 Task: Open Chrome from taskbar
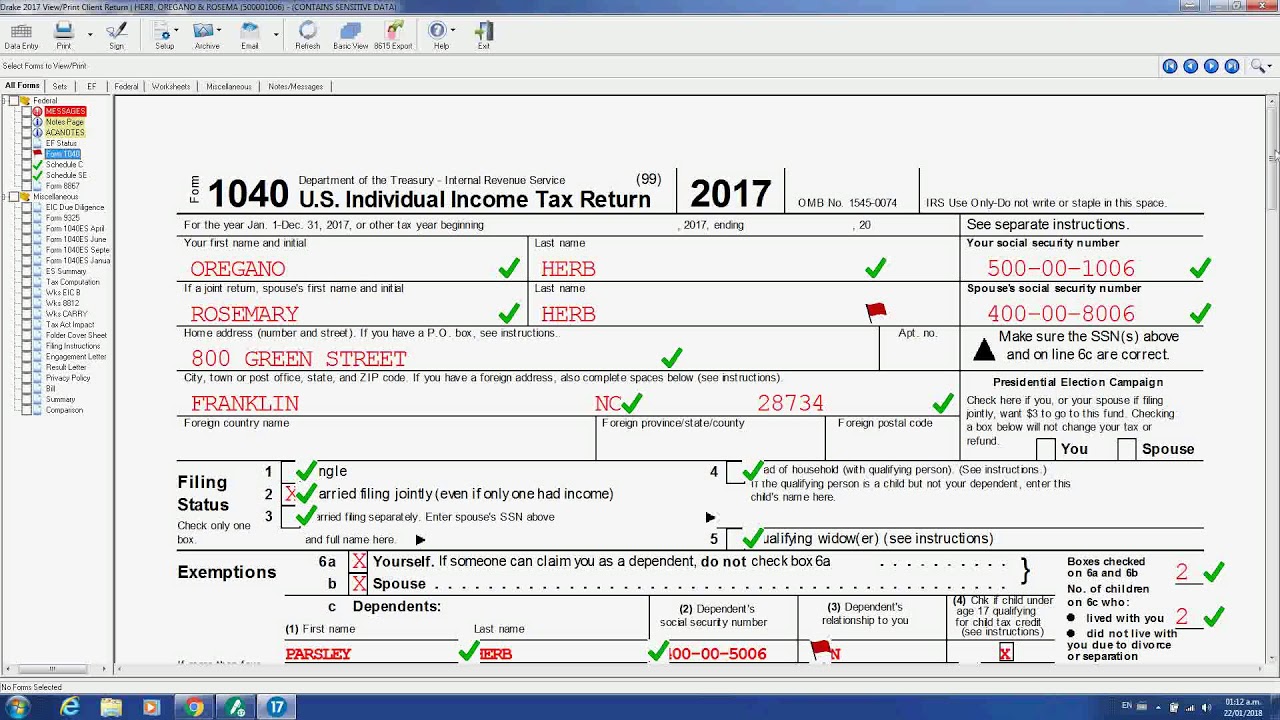point(194,707)
